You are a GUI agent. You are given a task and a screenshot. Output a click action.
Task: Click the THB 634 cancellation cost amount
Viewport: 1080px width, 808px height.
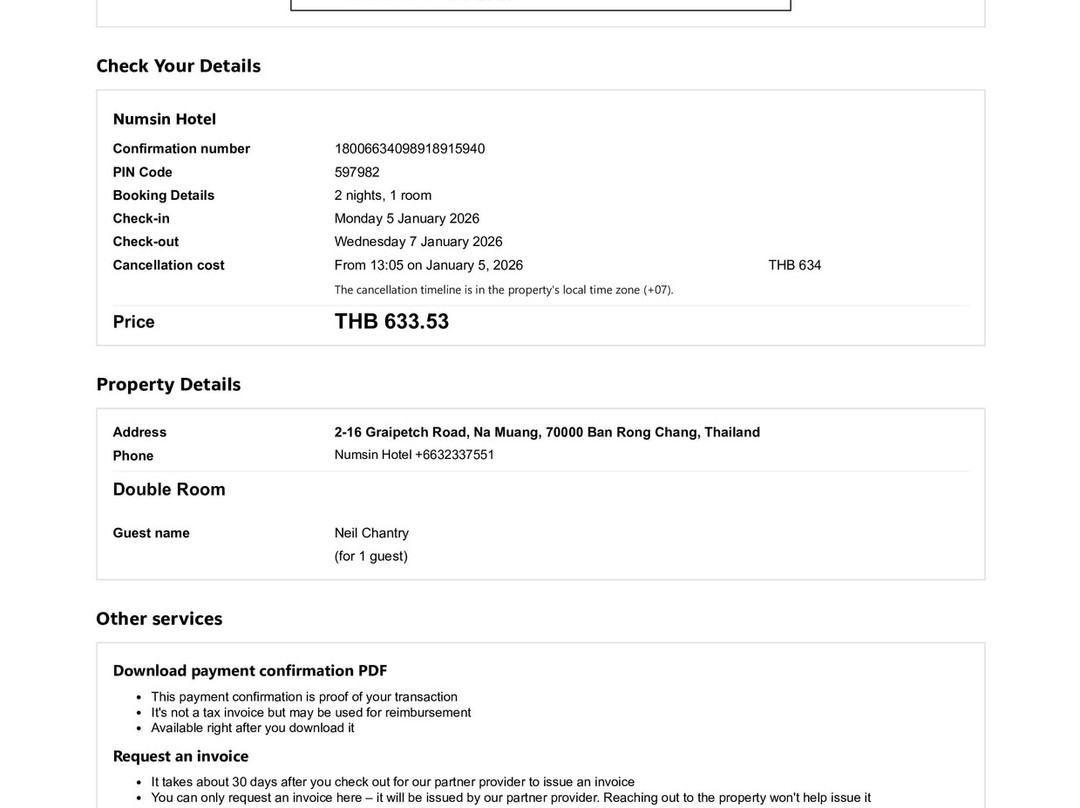(795, 265)
